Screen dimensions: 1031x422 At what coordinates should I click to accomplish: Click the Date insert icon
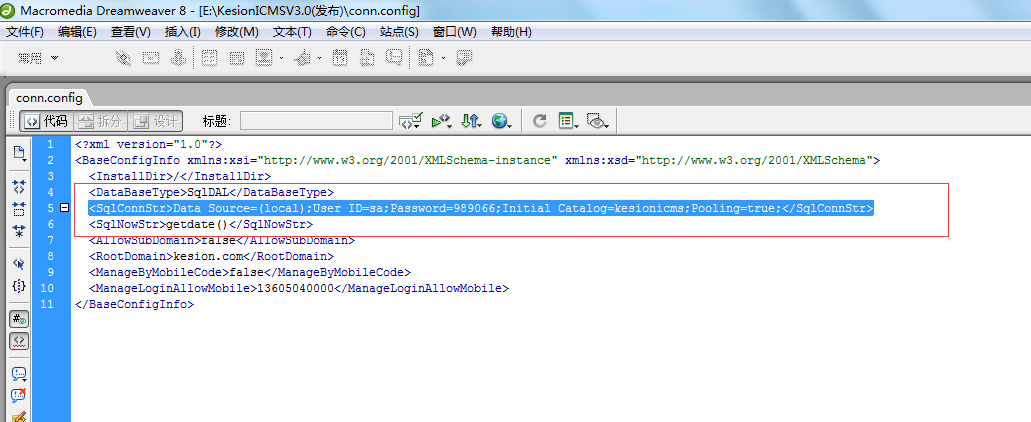[x=340, y=58]
